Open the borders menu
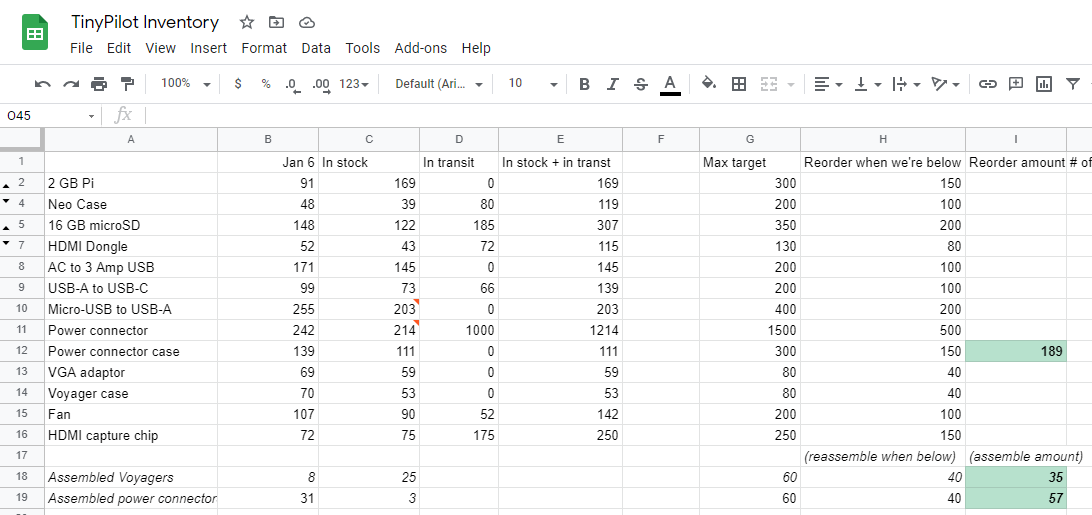The image size is (1092, 515). tap(739, 84)
